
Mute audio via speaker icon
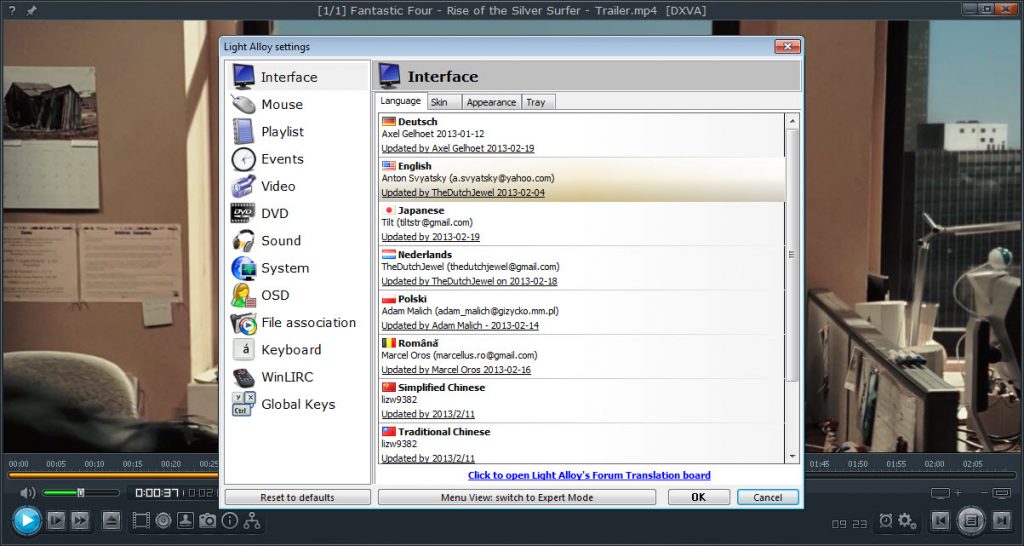(27, 492)
